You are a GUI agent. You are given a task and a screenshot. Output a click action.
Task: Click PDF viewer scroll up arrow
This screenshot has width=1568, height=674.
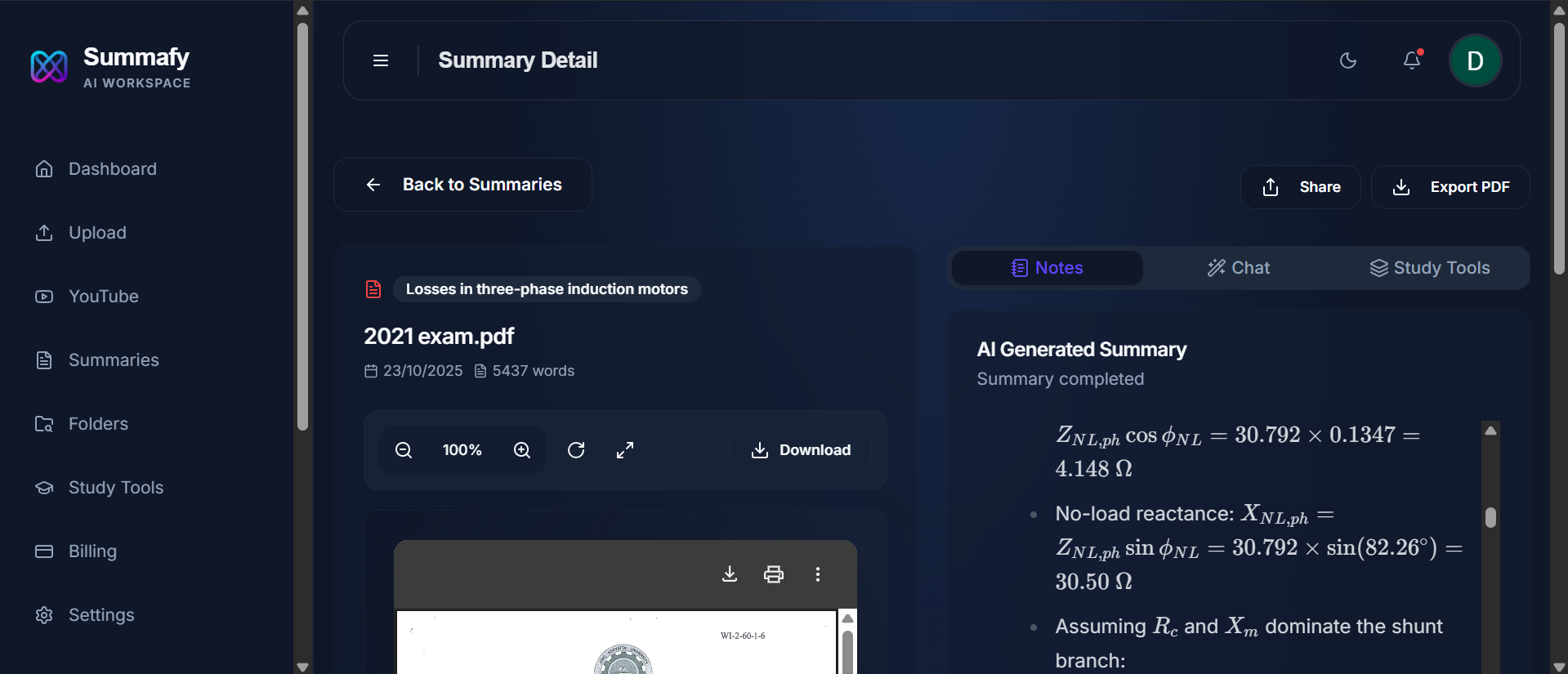847,618
